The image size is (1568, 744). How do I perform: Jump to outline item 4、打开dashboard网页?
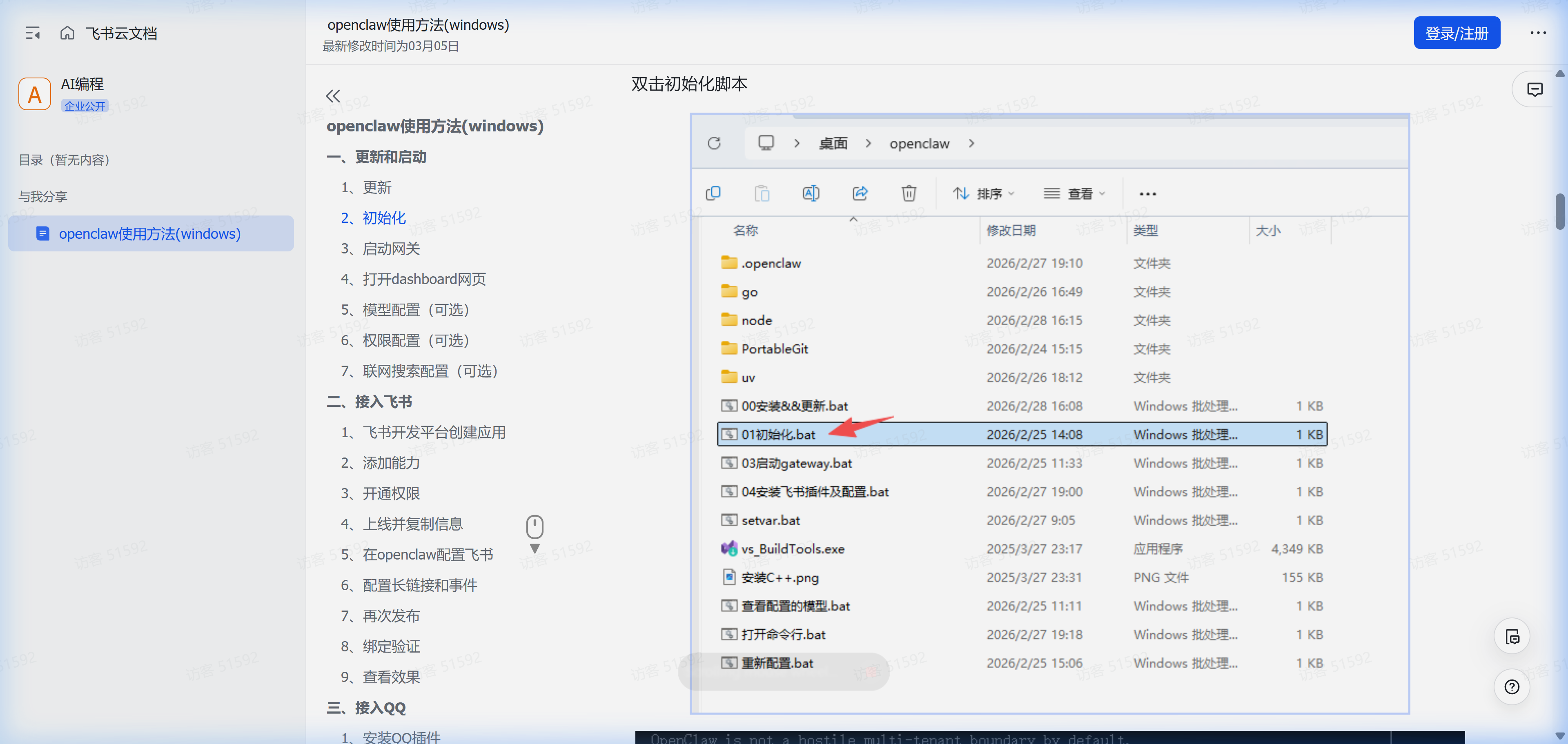[413, 279]
